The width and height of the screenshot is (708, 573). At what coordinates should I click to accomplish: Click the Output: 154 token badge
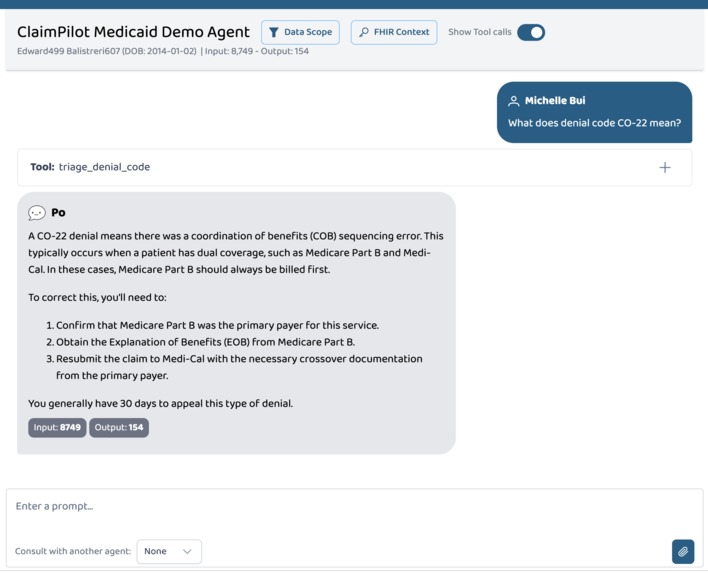click(x=119, y=428)
